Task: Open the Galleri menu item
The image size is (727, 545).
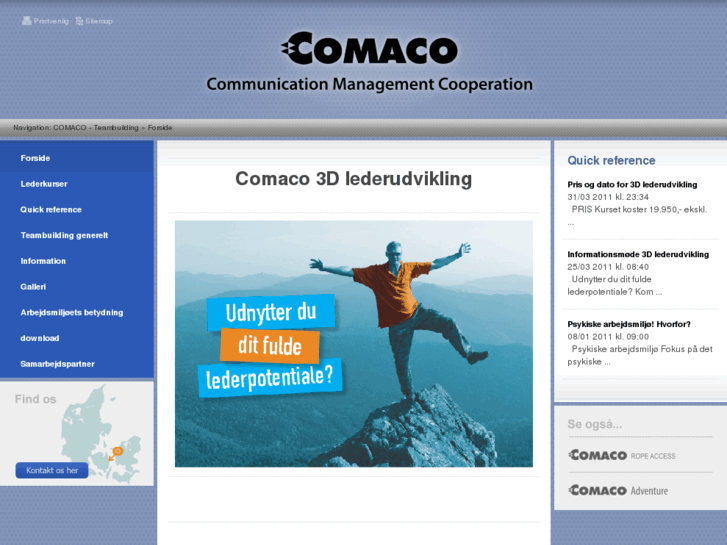Action: (x=33, y=287)
